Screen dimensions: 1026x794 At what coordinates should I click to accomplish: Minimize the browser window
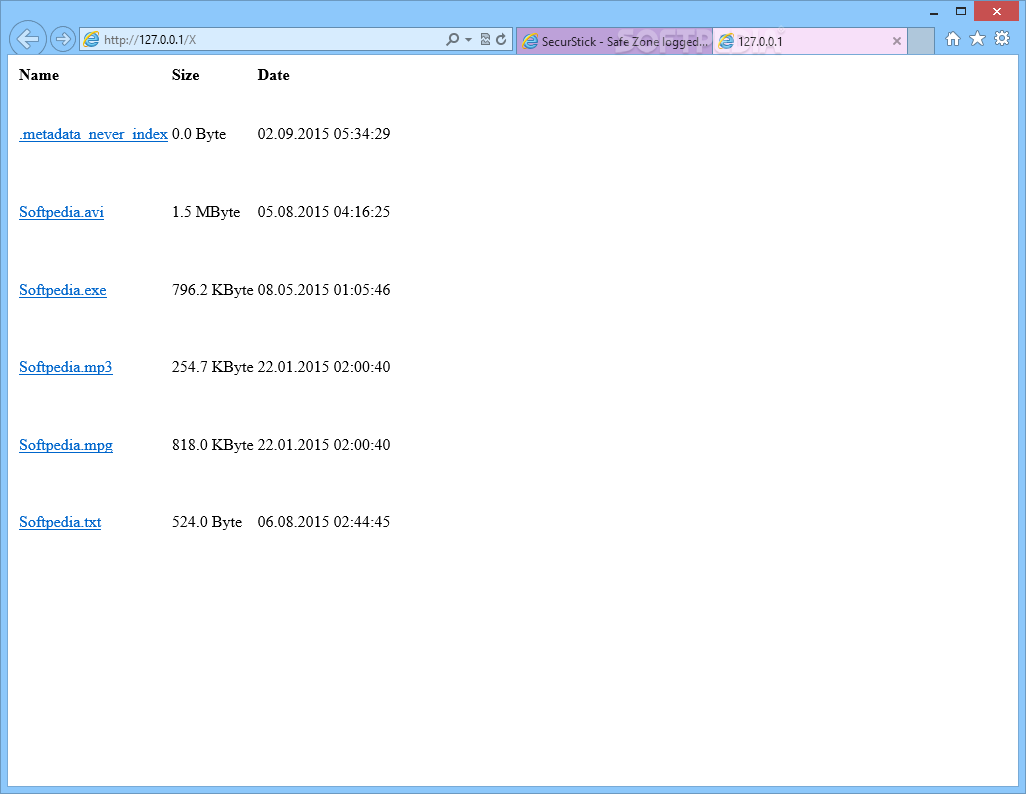point(934,12)
